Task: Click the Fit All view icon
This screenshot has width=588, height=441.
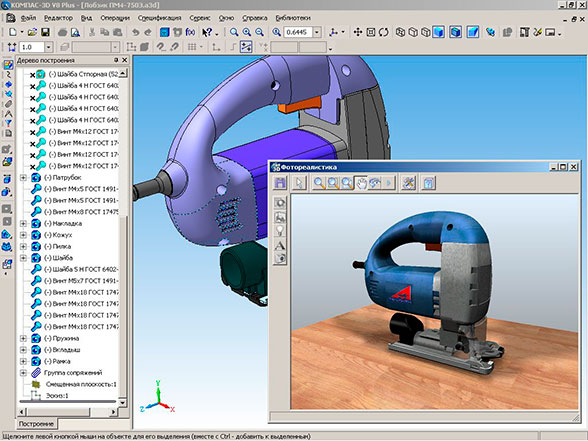Action: tap(370, 32)
